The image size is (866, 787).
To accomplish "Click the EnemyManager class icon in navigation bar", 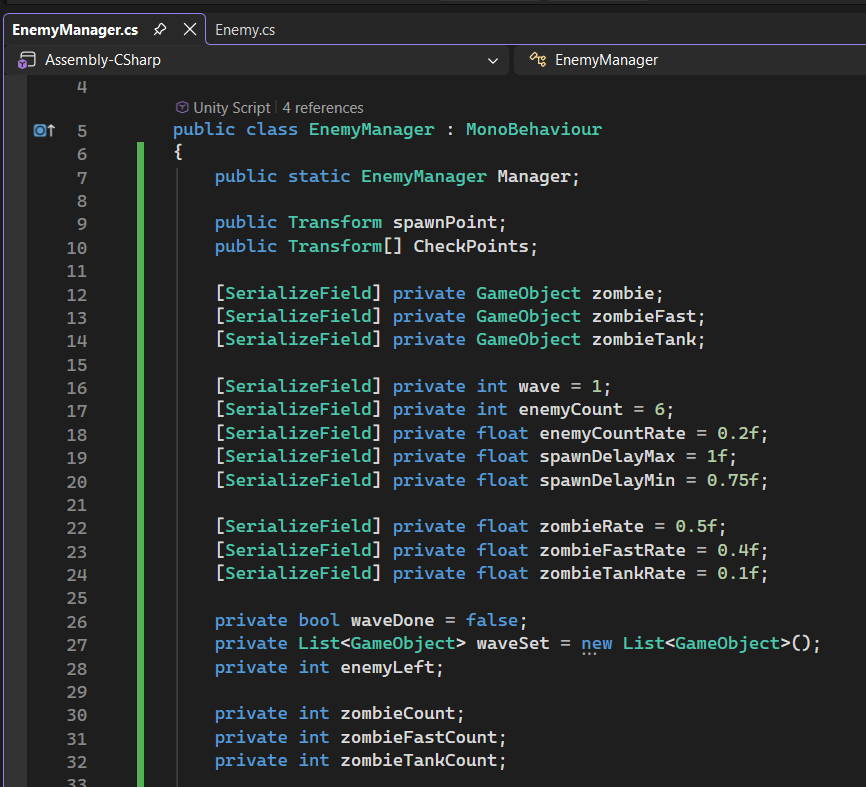I will tap(537, 60).
